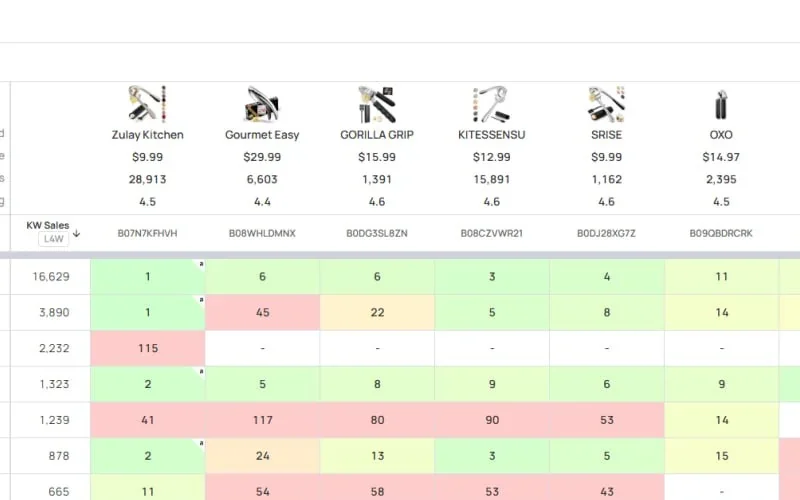Viewport: 800px width, 500px height.
Task: Select the orange cell showing 22
Action: (377, 312)
